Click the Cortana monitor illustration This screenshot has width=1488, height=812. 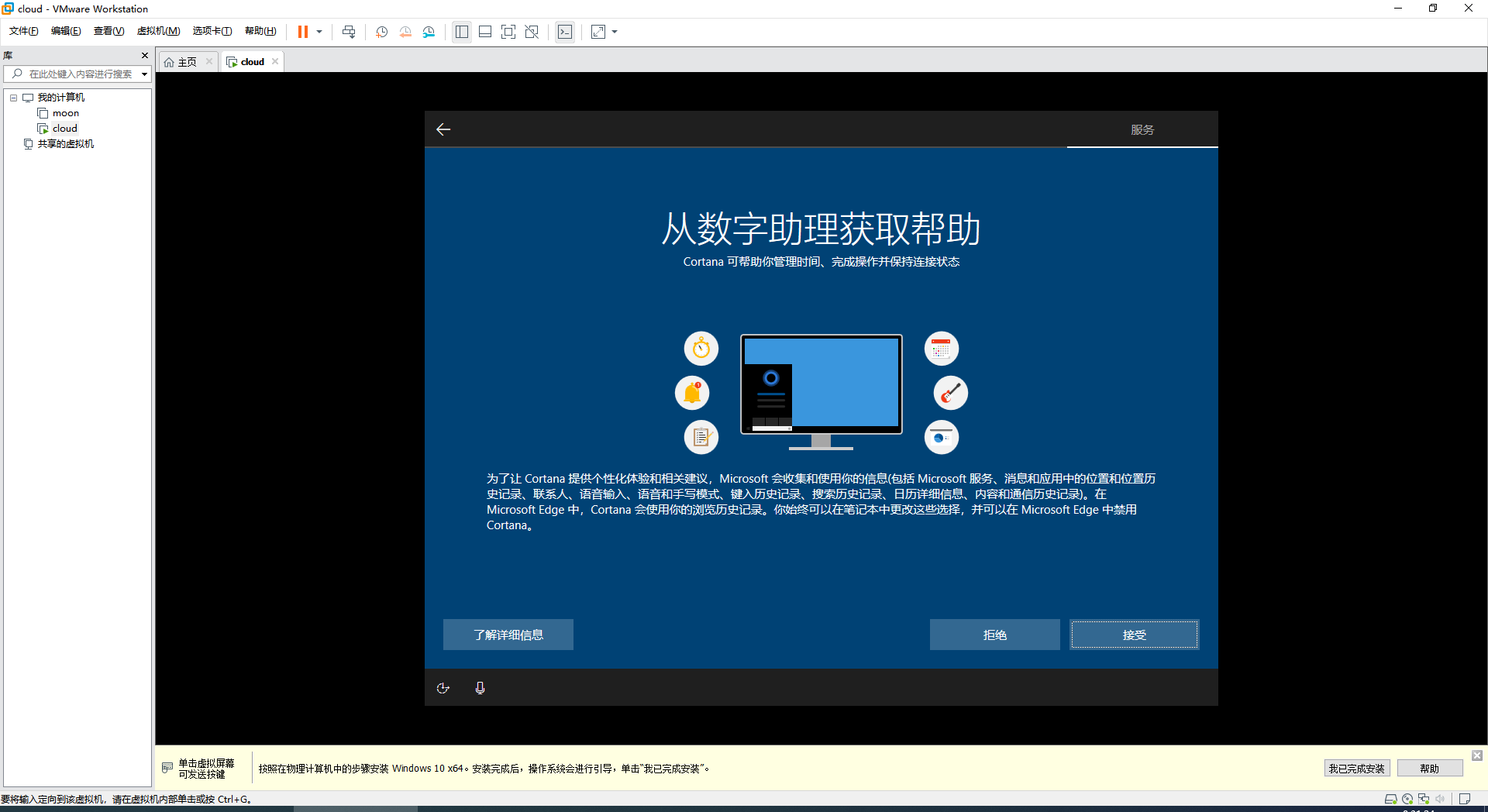[821, 391]
